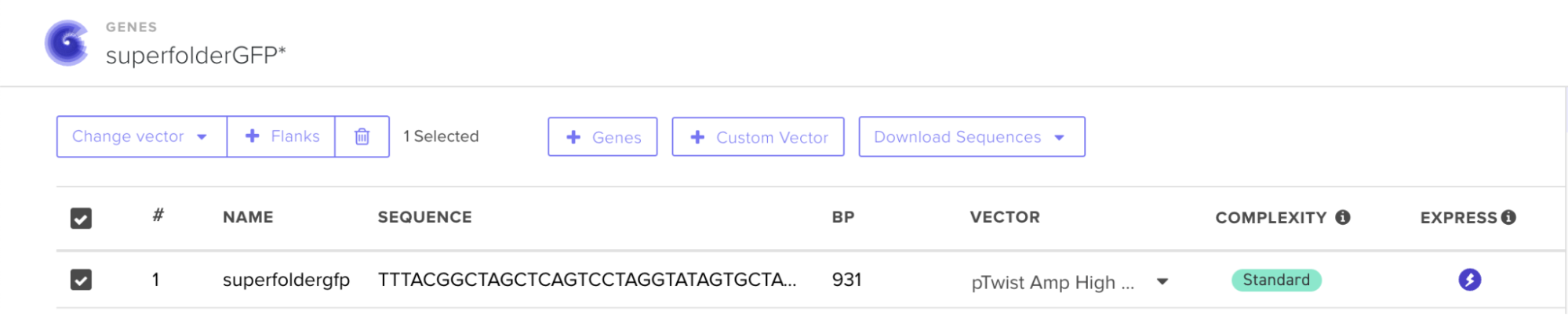
Task: Click the truncated TTTACGGCTAGC sequence text
Action: [x=587, y=280]
